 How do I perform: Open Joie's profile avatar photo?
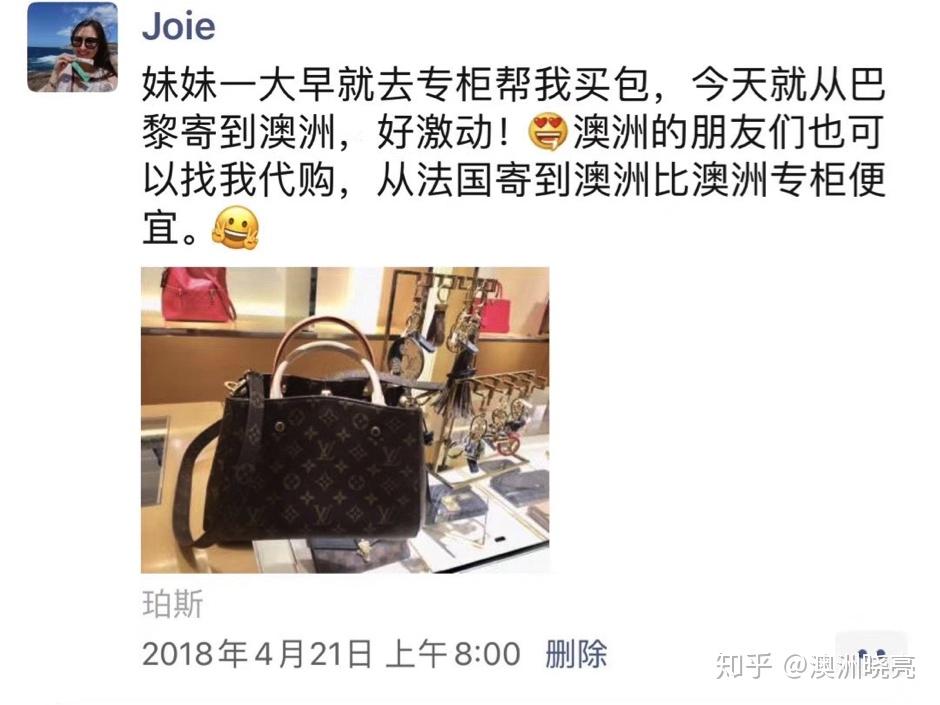(x=73, y=47)
